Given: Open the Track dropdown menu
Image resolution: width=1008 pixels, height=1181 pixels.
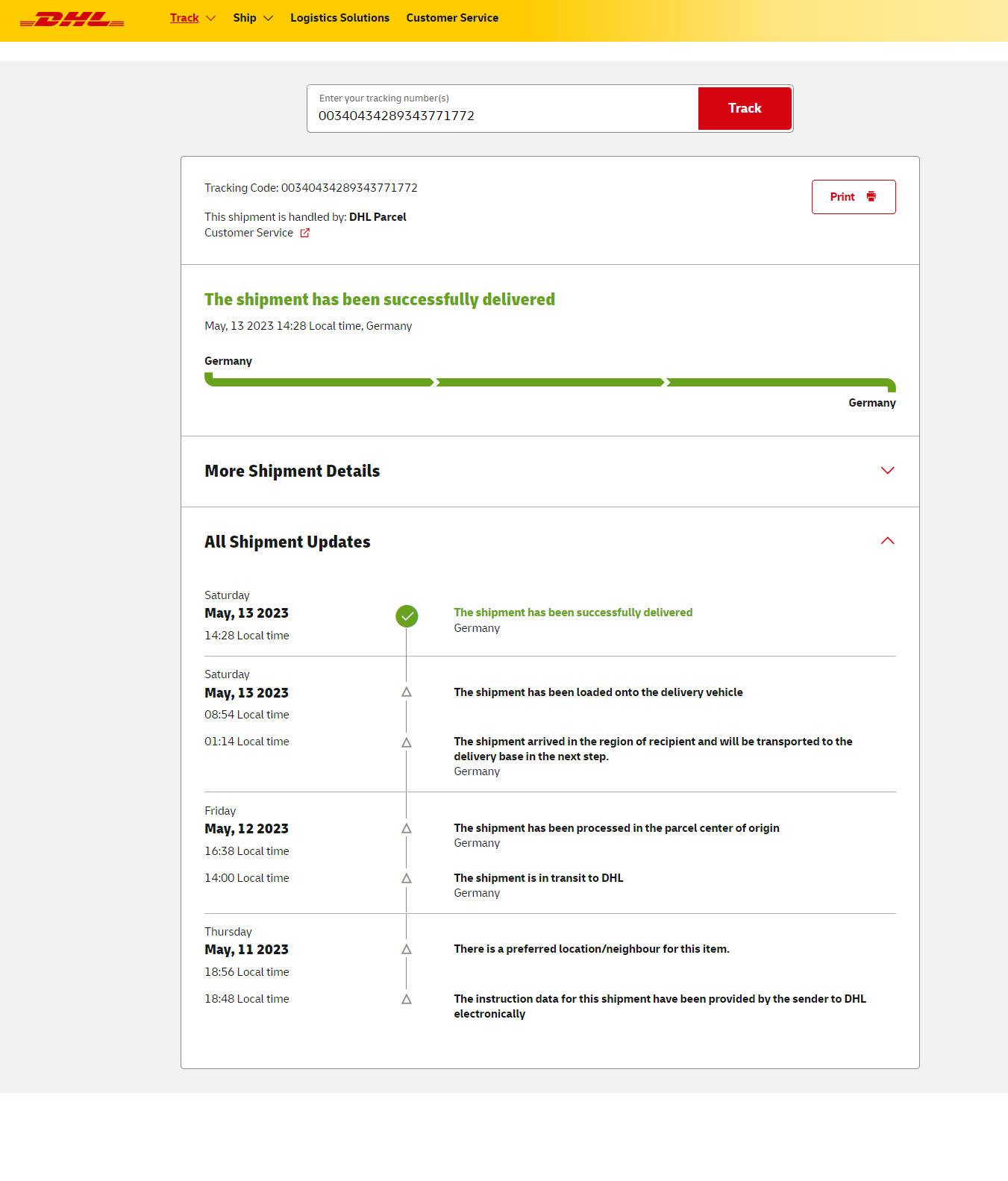Looking at the screenshot, I should pyautogui.click(x=192, y=18).
